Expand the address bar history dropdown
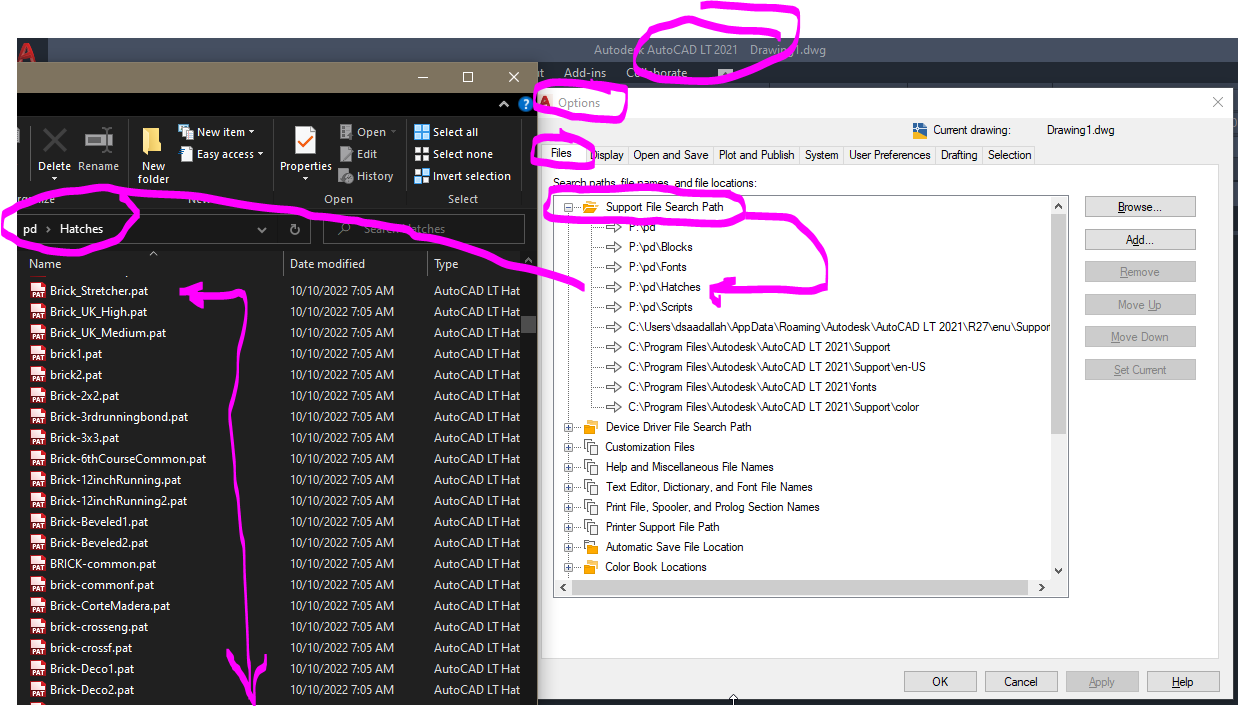Viewport: 1238px width, 706px height. 262,229
